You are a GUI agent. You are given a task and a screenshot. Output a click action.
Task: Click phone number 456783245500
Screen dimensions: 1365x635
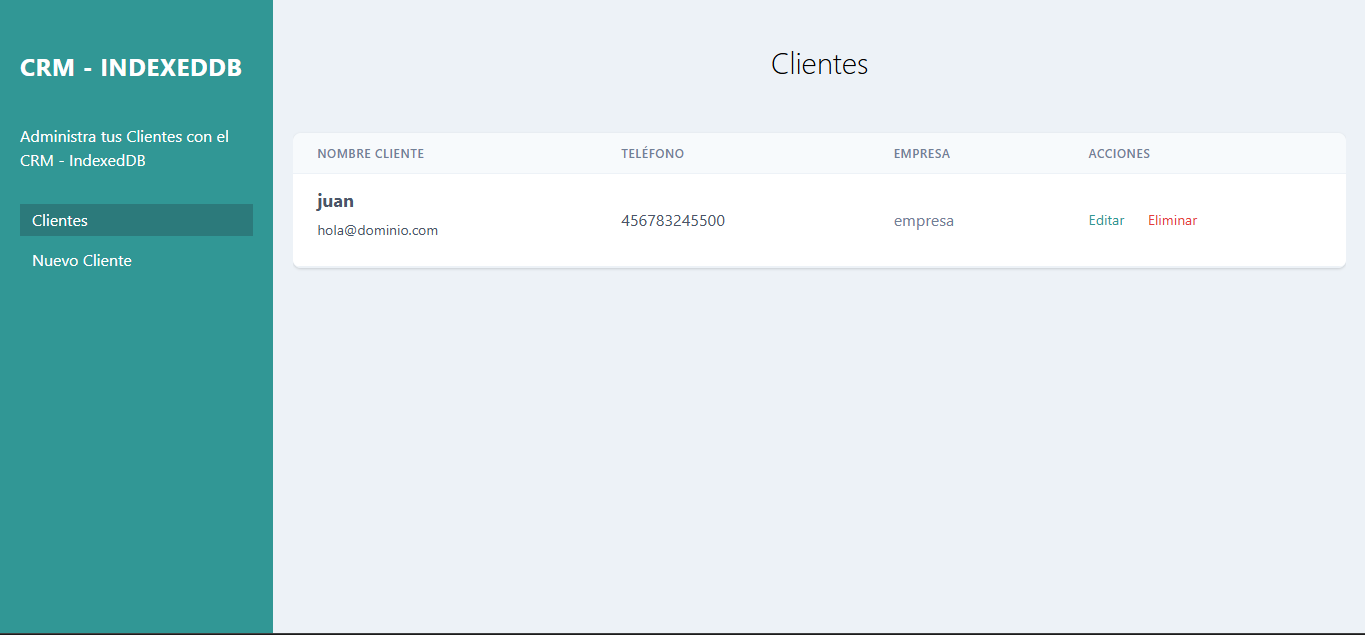click(673, 220)
